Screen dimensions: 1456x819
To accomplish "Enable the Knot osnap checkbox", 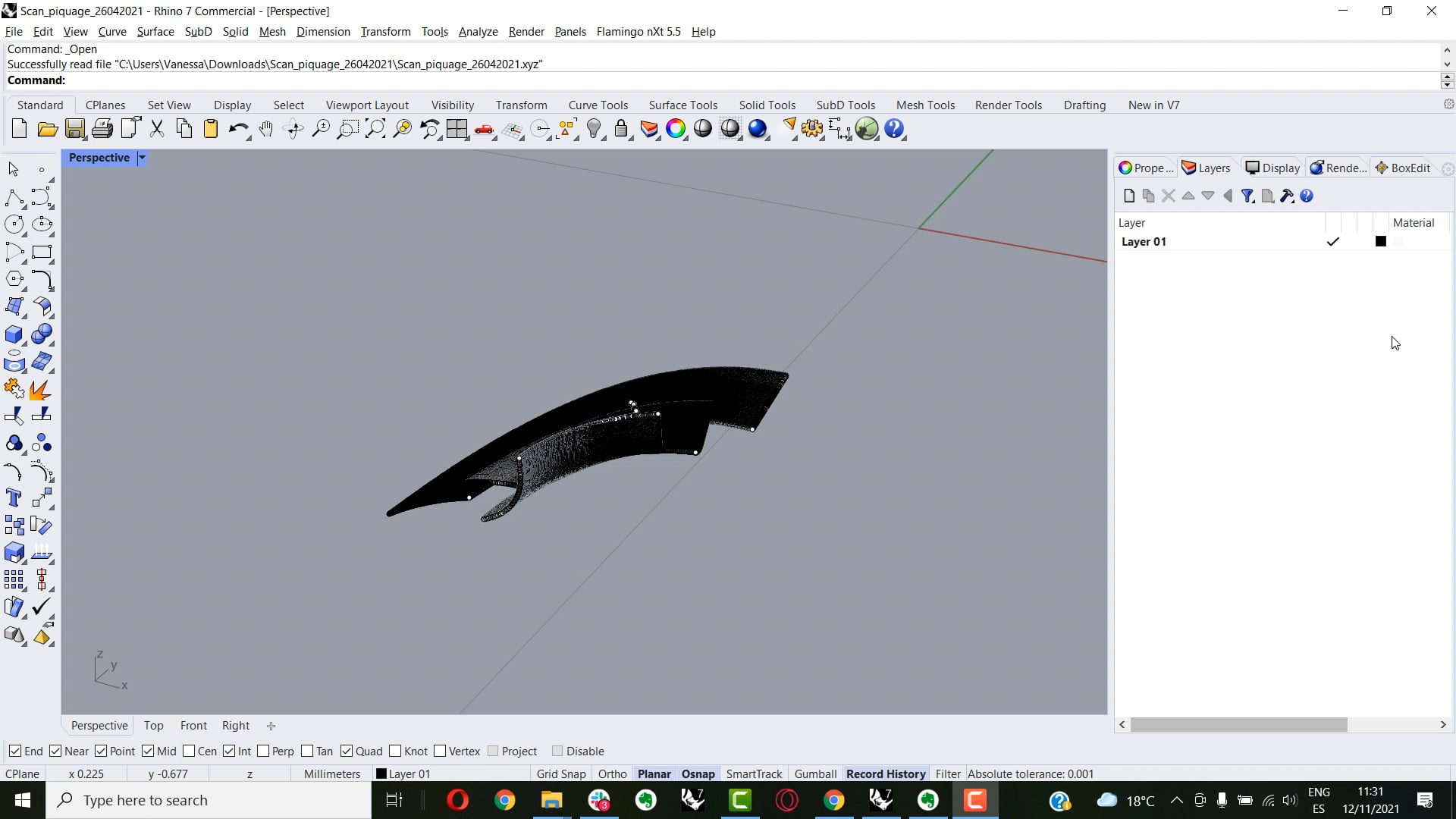I will [395, 751].
